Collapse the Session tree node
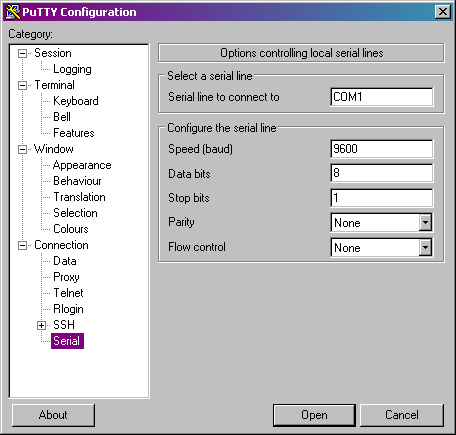 [x=22, y=54]
